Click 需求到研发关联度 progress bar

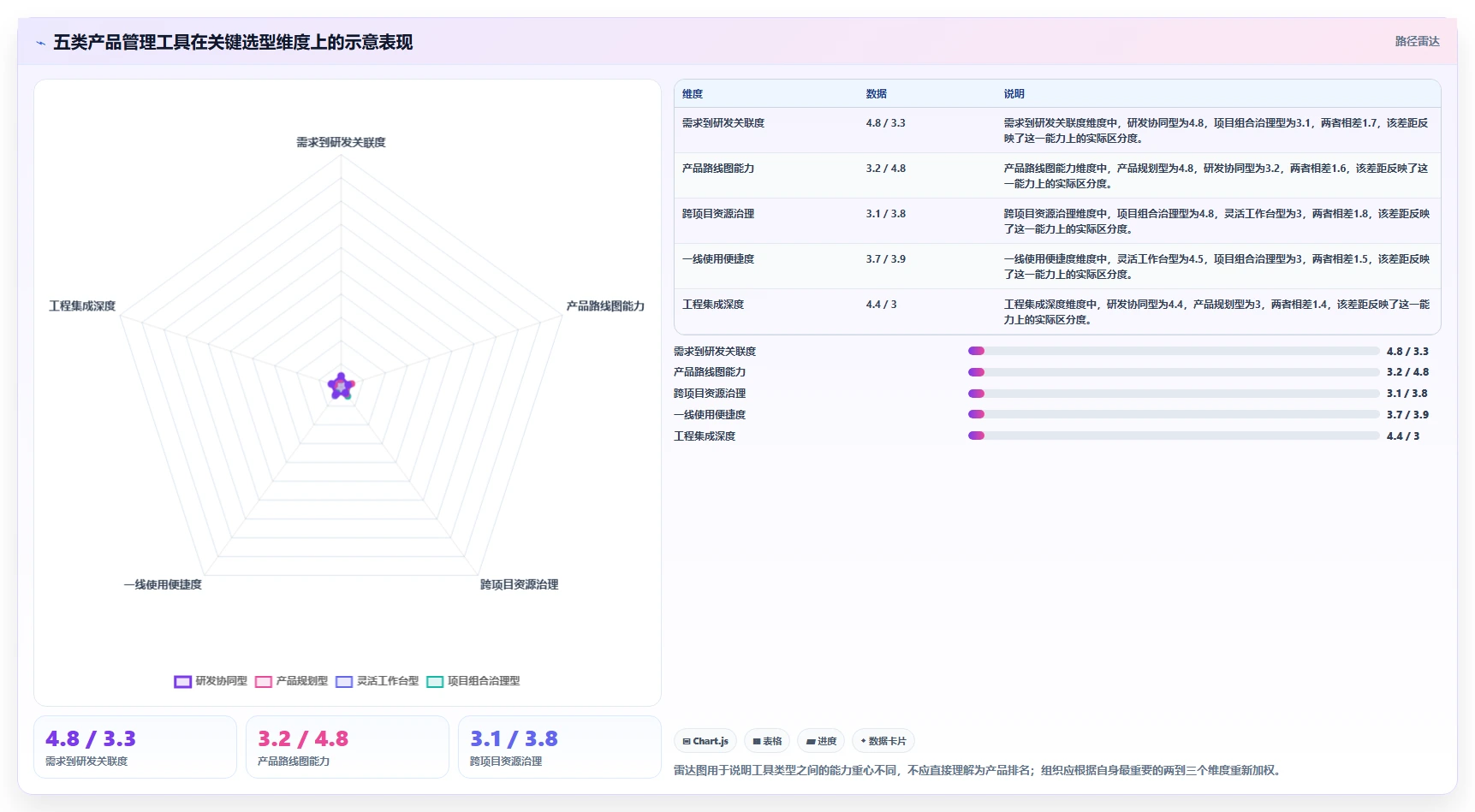(x=1174, y=351)
